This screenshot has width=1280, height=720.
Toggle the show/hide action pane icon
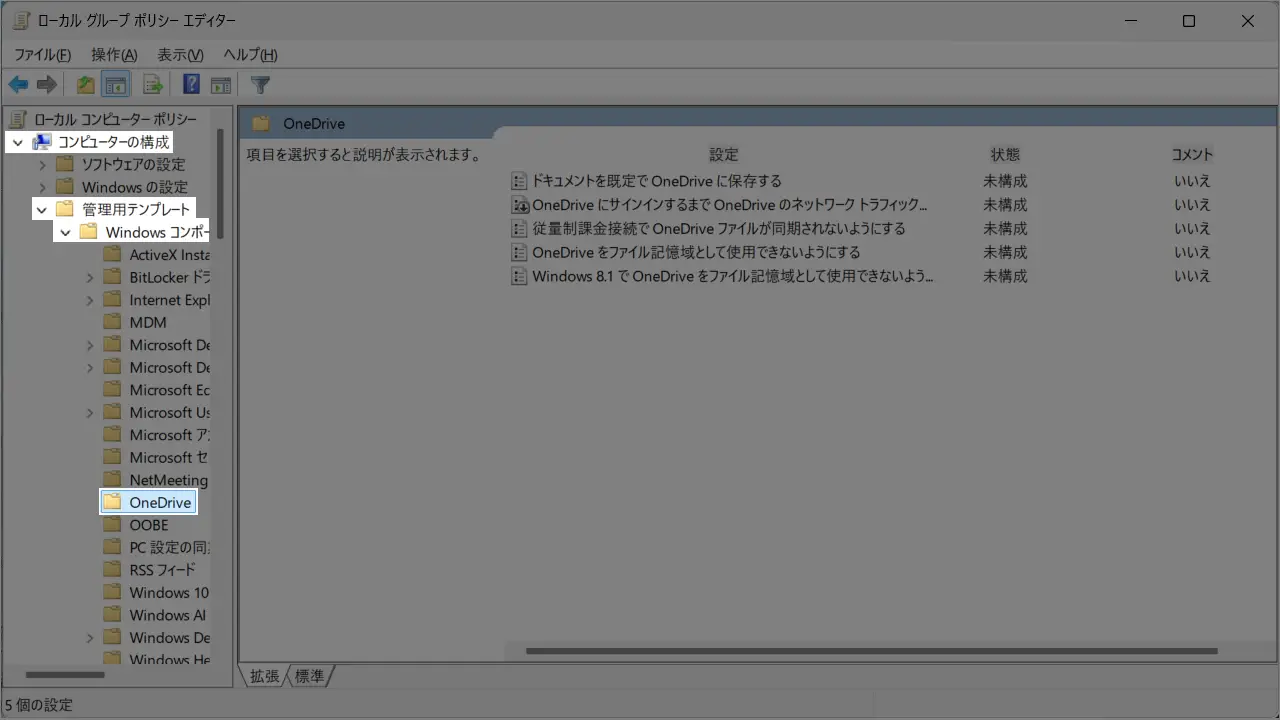(220, 85)
